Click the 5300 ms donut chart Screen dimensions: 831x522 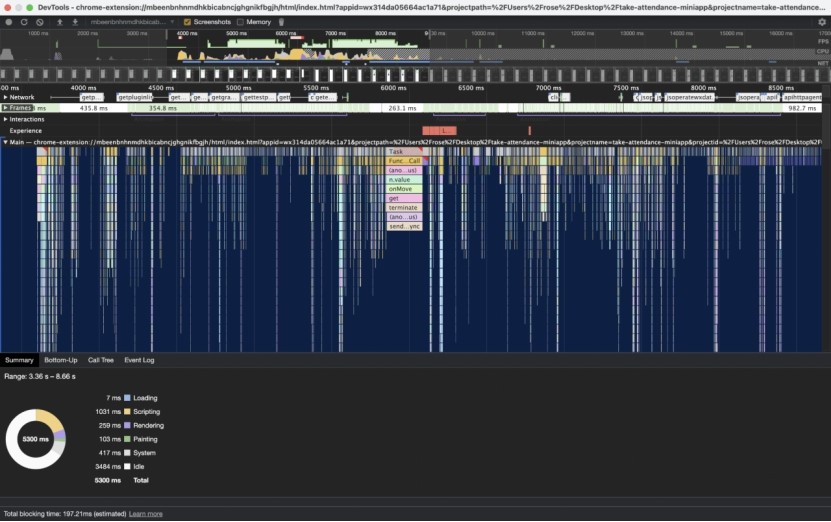[36, 439]
